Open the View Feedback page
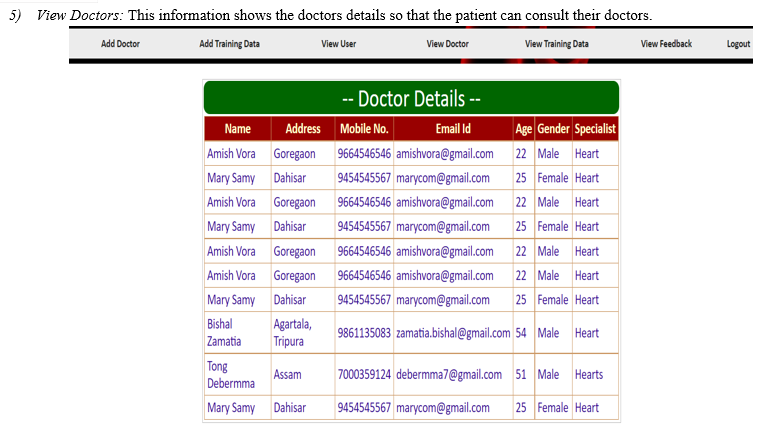The width and height of the screenshot is (775, 429). [666, 43]
